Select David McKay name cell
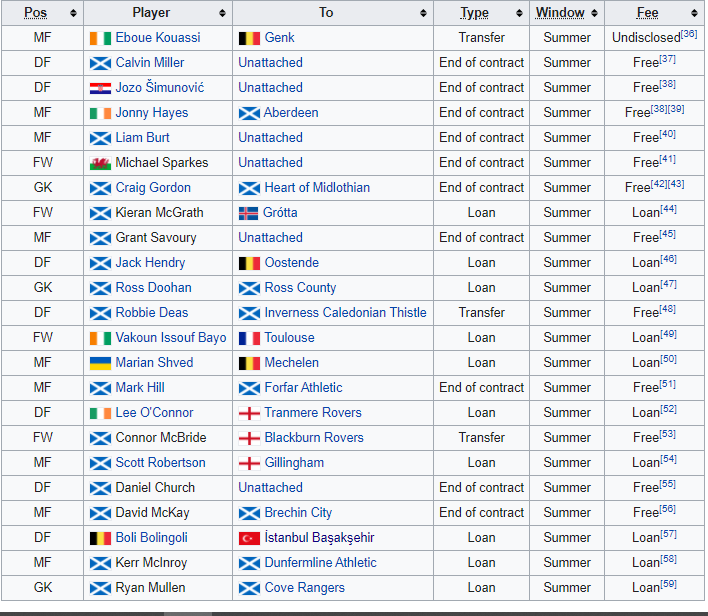The width and height of the screenshot is (708, 616). [x=158, y=513]
